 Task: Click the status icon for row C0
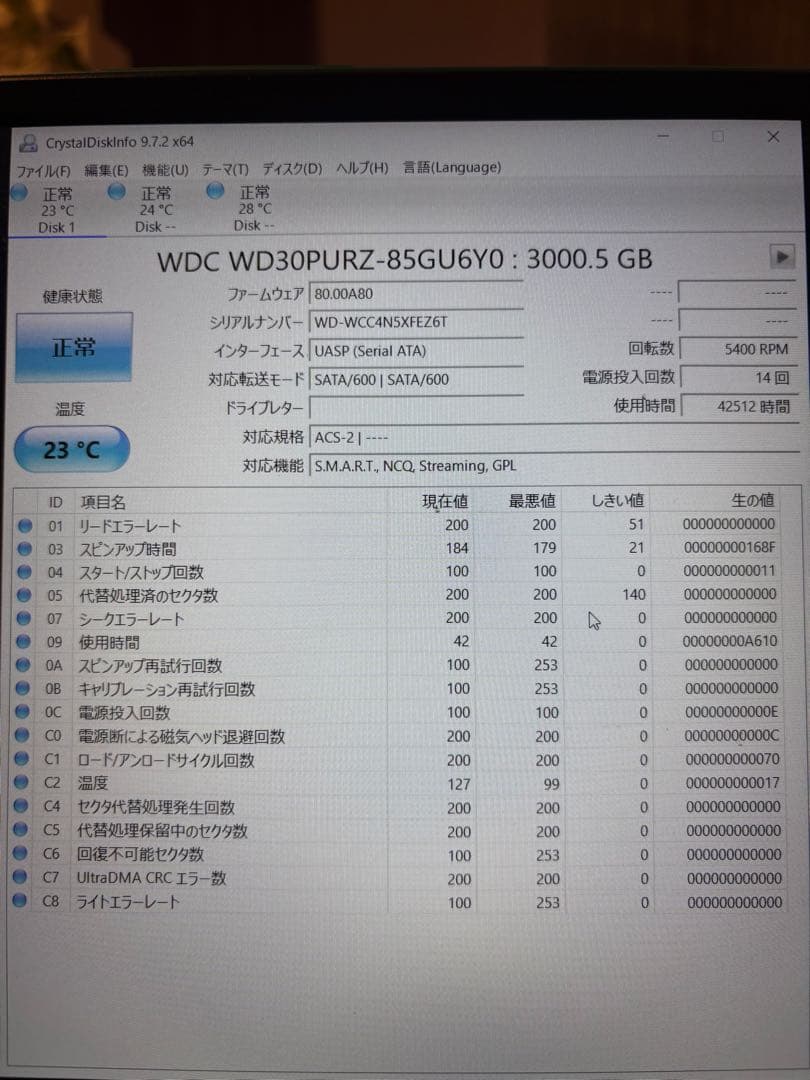pos(22,736)
